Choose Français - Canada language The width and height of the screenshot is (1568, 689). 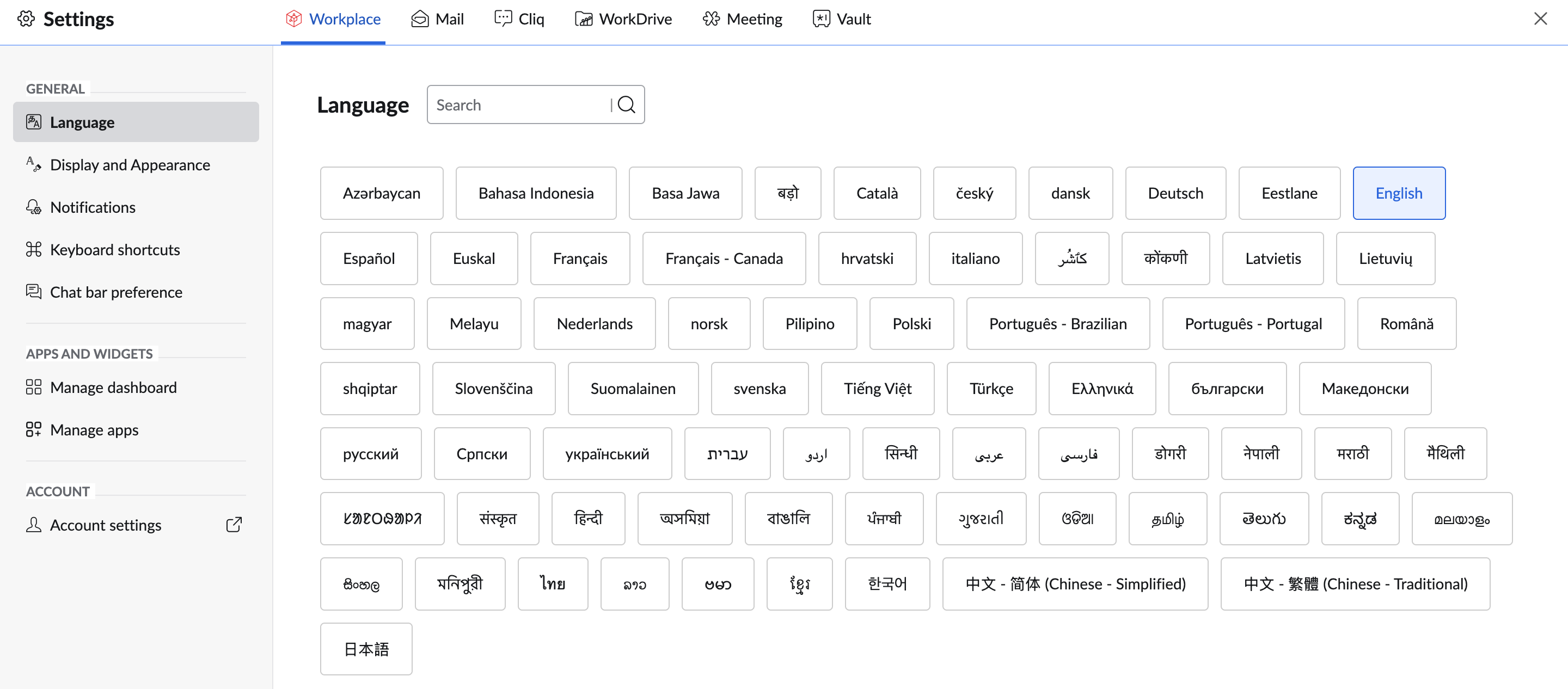[724, 258]
